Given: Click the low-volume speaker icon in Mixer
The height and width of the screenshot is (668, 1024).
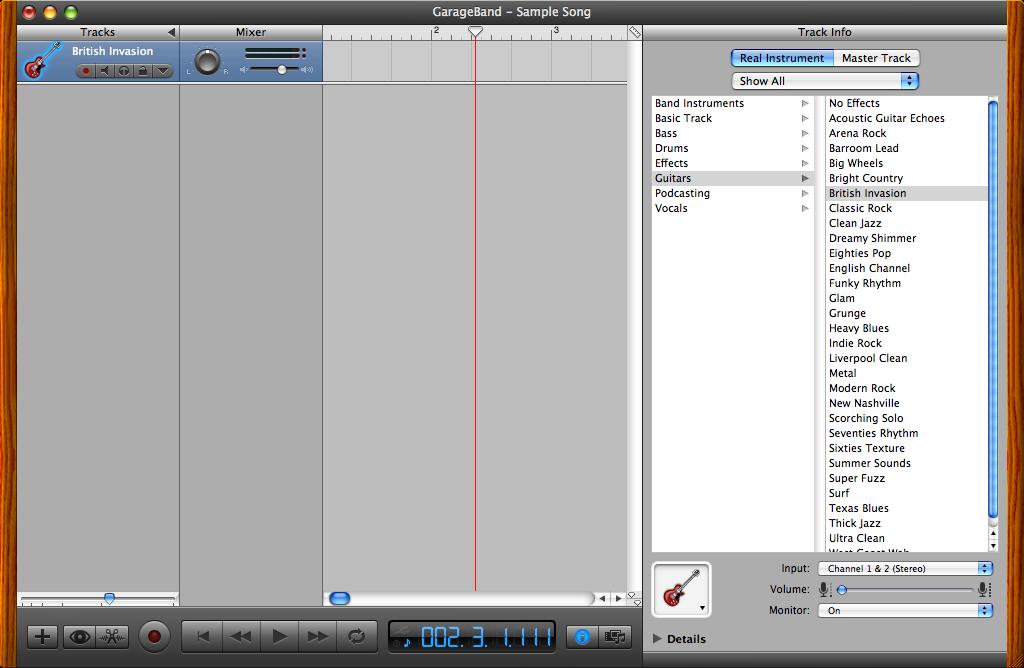Looking at the screenshot, I should tap(244, 69).
